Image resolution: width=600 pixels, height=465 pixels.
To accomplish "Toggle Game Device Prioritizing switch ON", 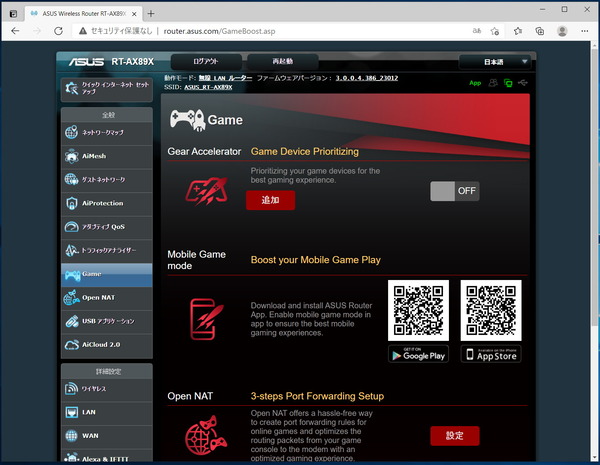I will pos(455,191).
